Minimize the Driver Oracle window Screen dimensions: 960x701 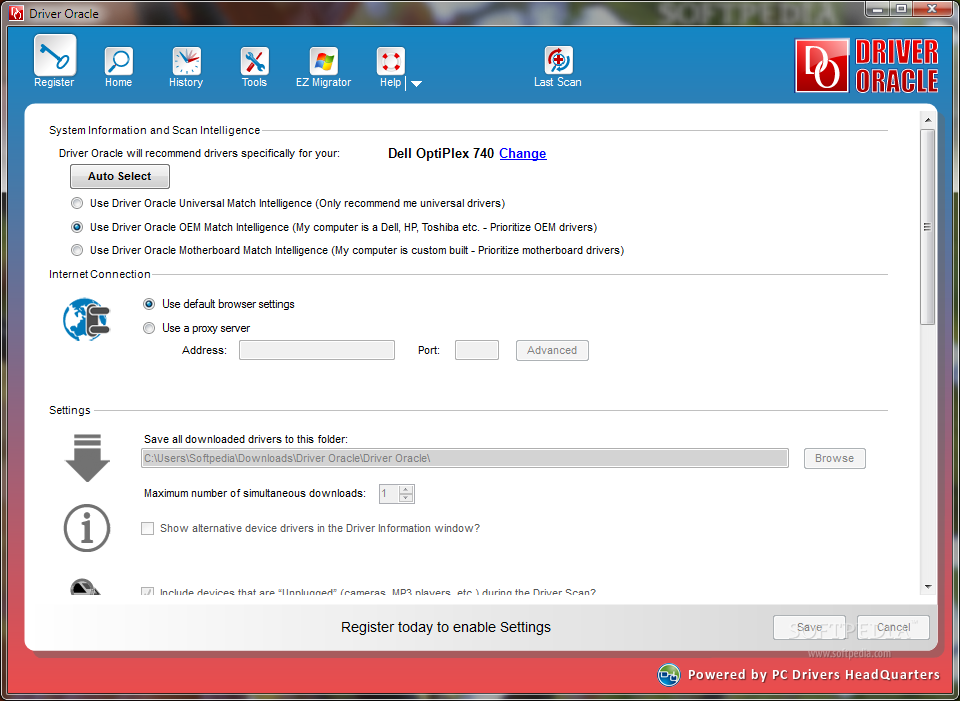(x=879, y=8)
